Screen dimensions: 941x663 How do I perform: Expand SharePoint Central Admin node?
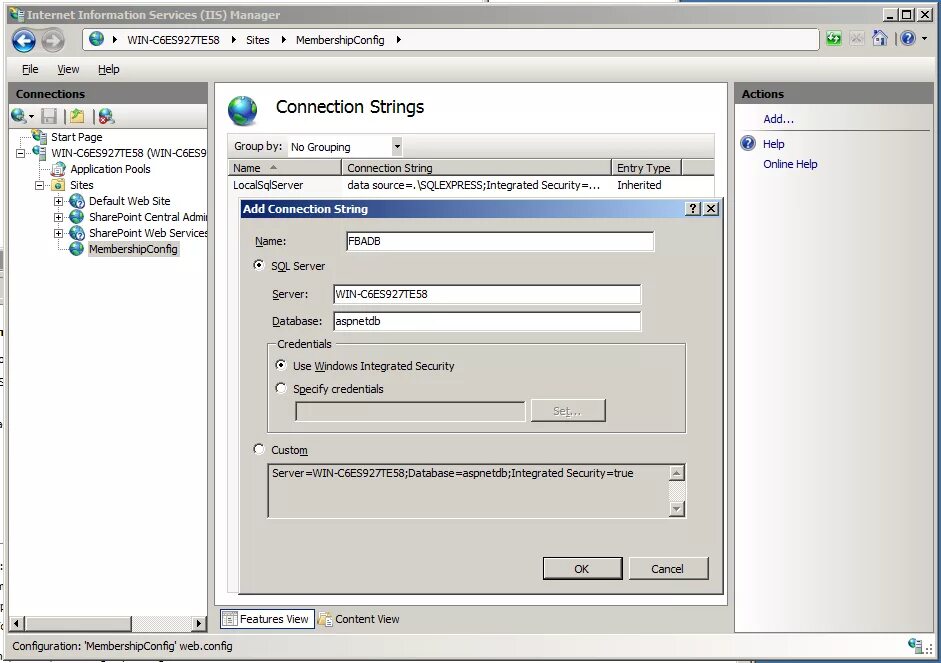pos(58,217)
